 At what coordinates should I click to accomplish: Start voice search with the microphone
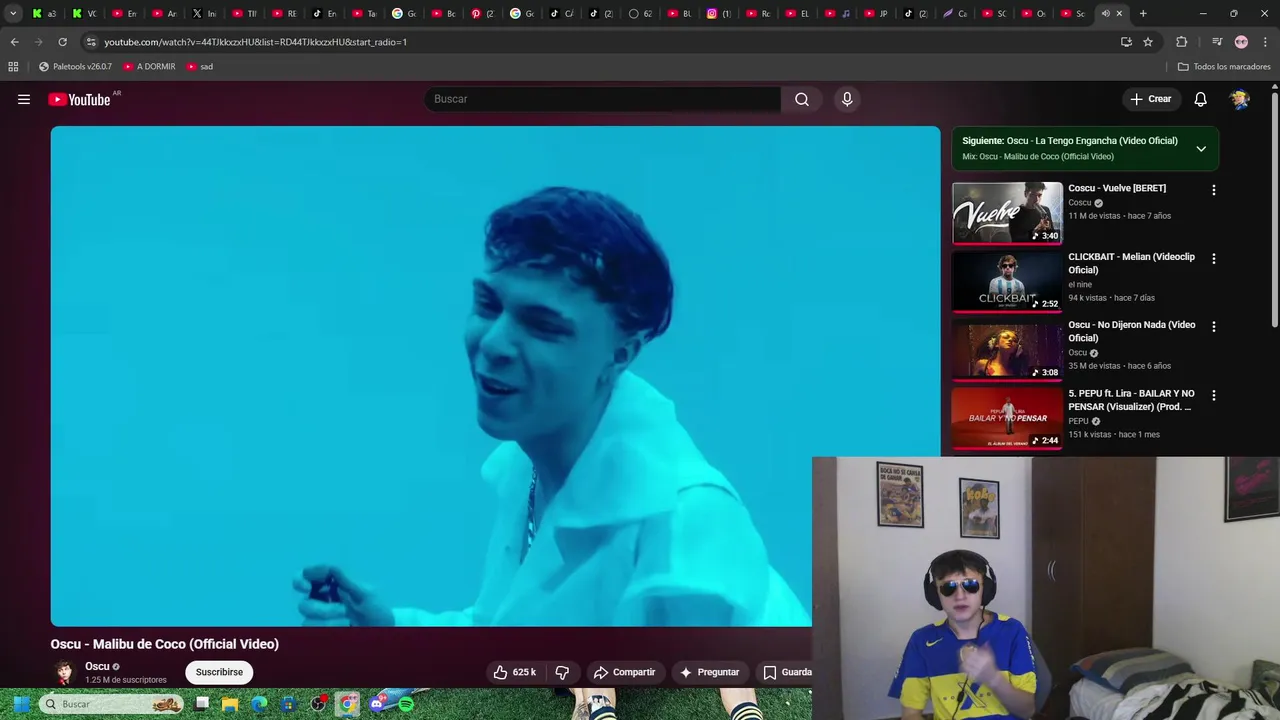[x=847, y=99]
